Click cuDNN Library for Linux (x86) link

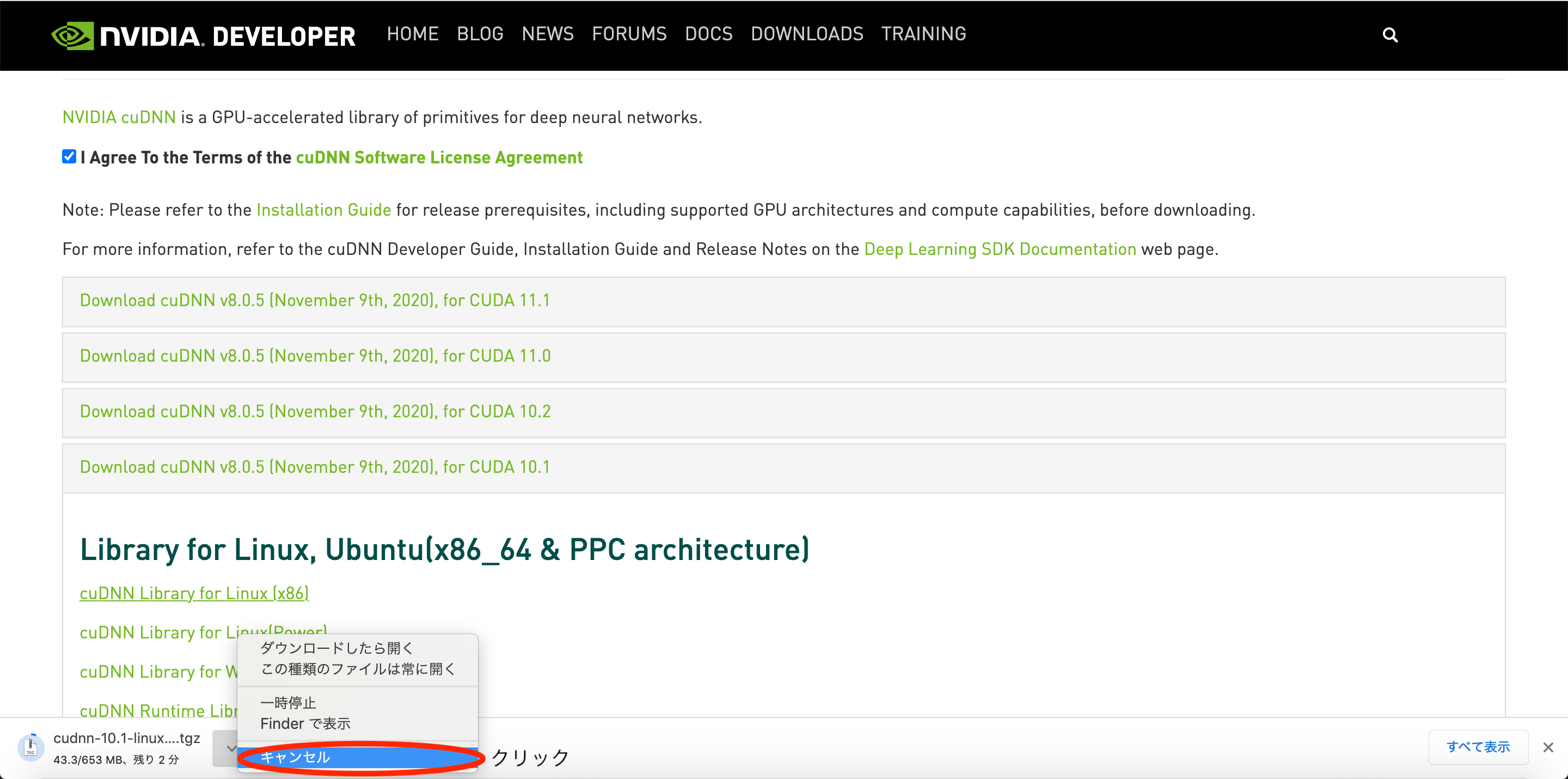[x=194, y=593]
